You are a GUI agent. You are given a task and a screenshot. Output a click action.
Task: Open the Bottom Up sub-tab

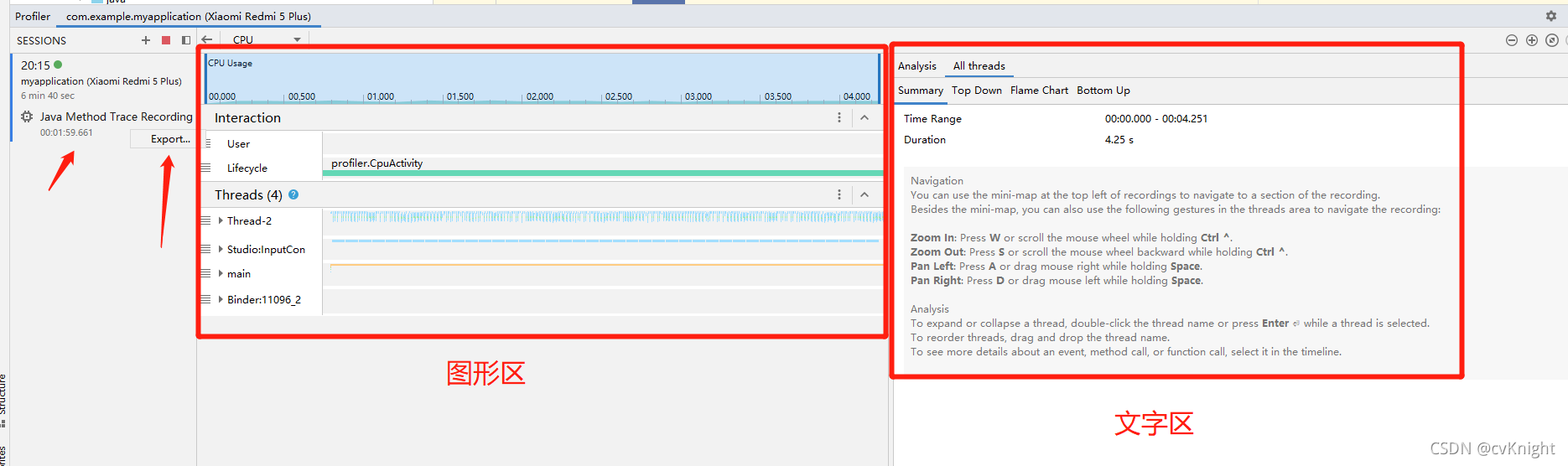(x=1103, y=91)
